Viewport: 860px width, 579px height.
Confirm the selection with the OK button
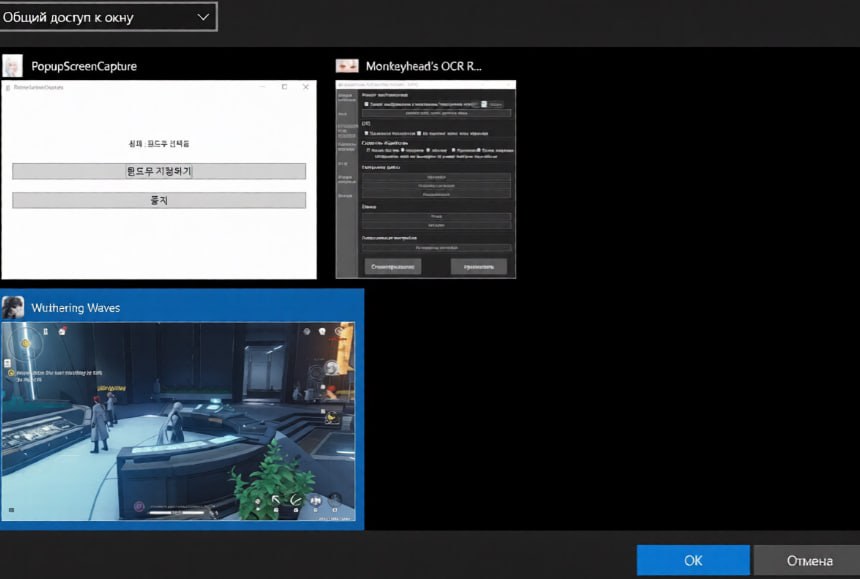click(693, 560)
